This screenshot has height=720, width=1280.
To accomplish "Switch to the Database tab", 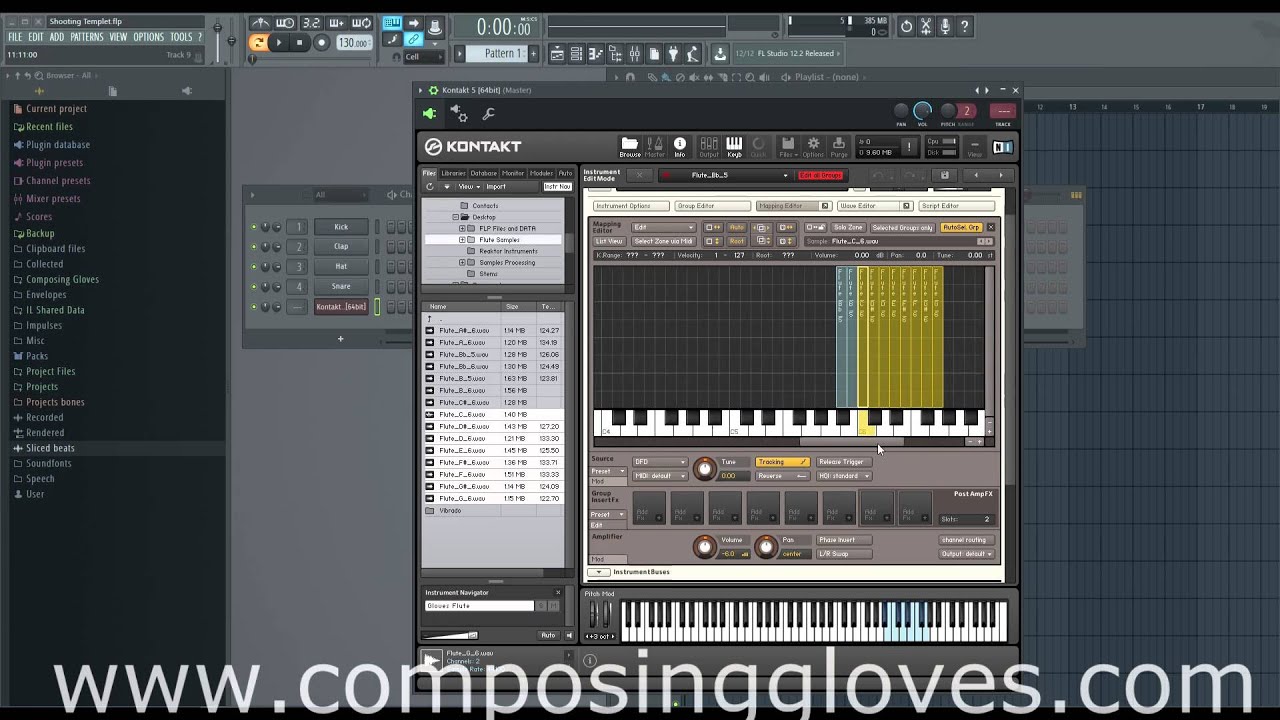I will (484, 173).
